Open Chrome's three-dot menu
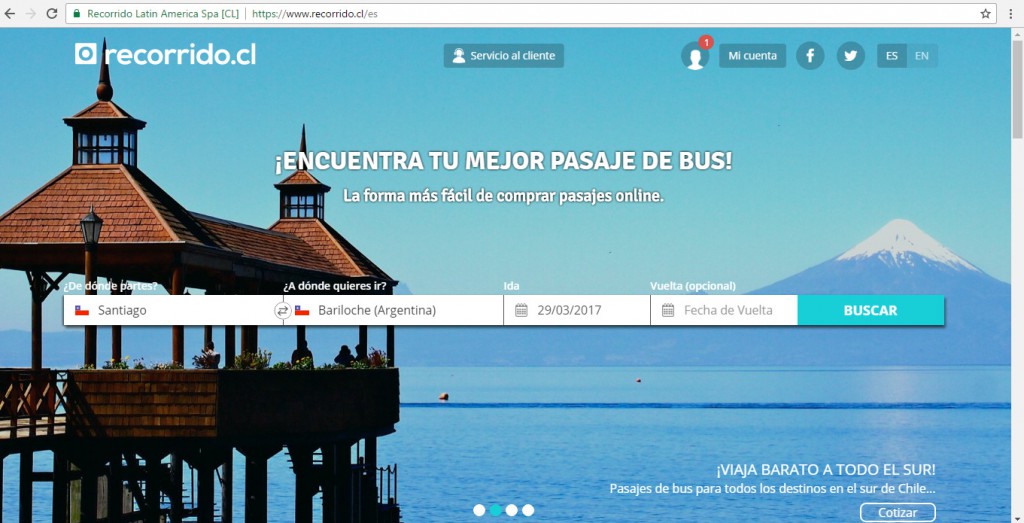Screen dimensions: 1024x523 pos(1010,13)
